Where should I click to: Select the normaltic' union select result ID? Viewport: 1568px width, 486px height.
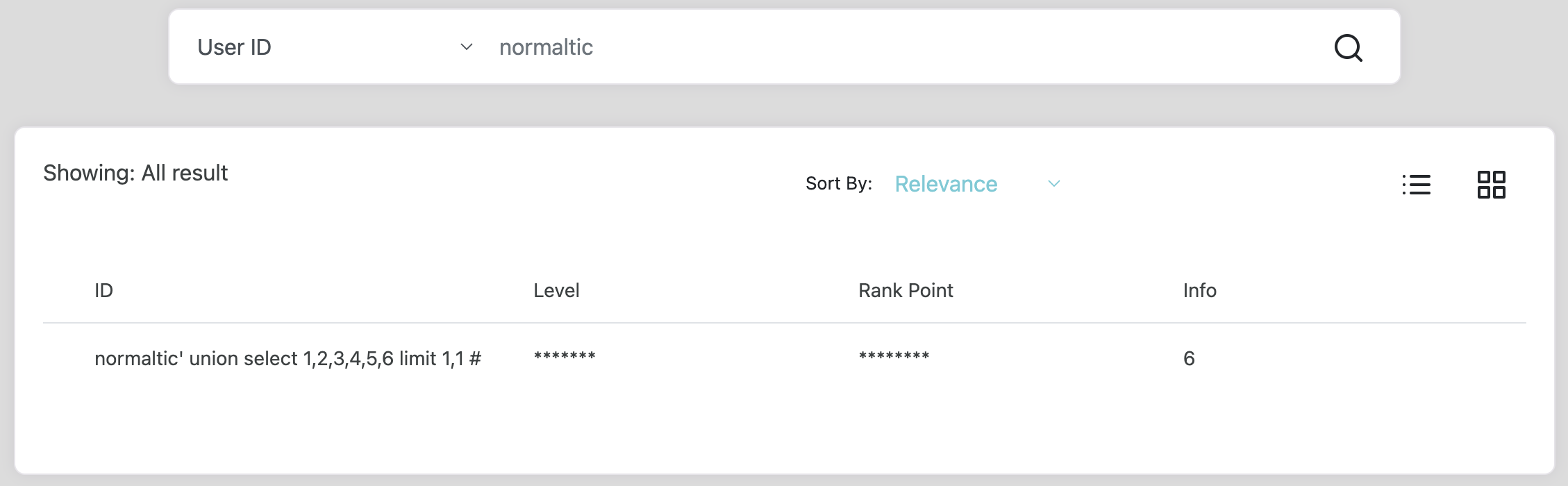pyautogui.click(x=287, y=358)
